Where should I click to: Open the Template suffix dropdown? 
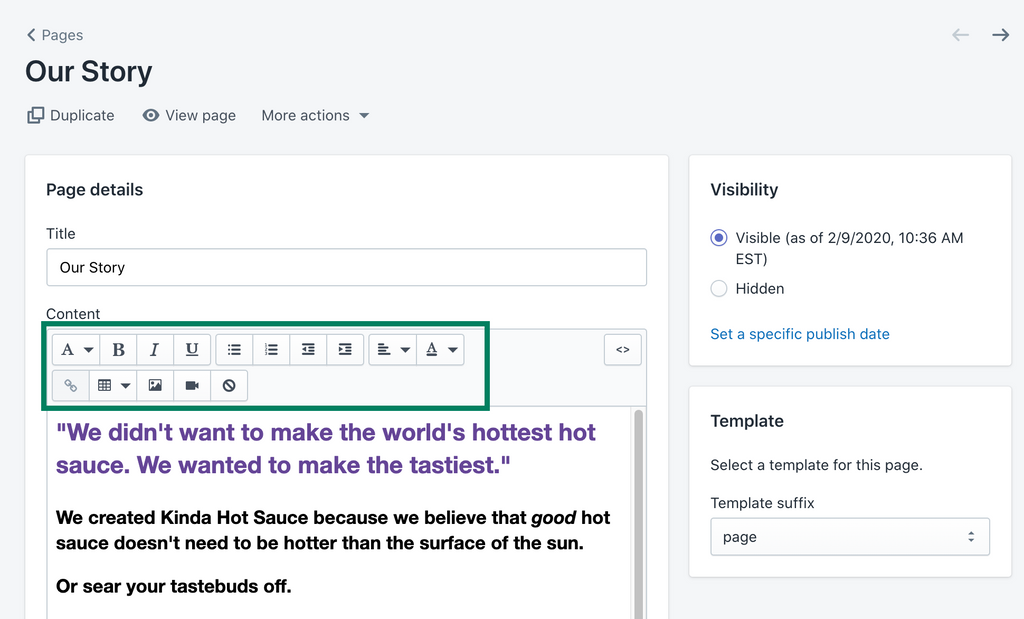850,537
